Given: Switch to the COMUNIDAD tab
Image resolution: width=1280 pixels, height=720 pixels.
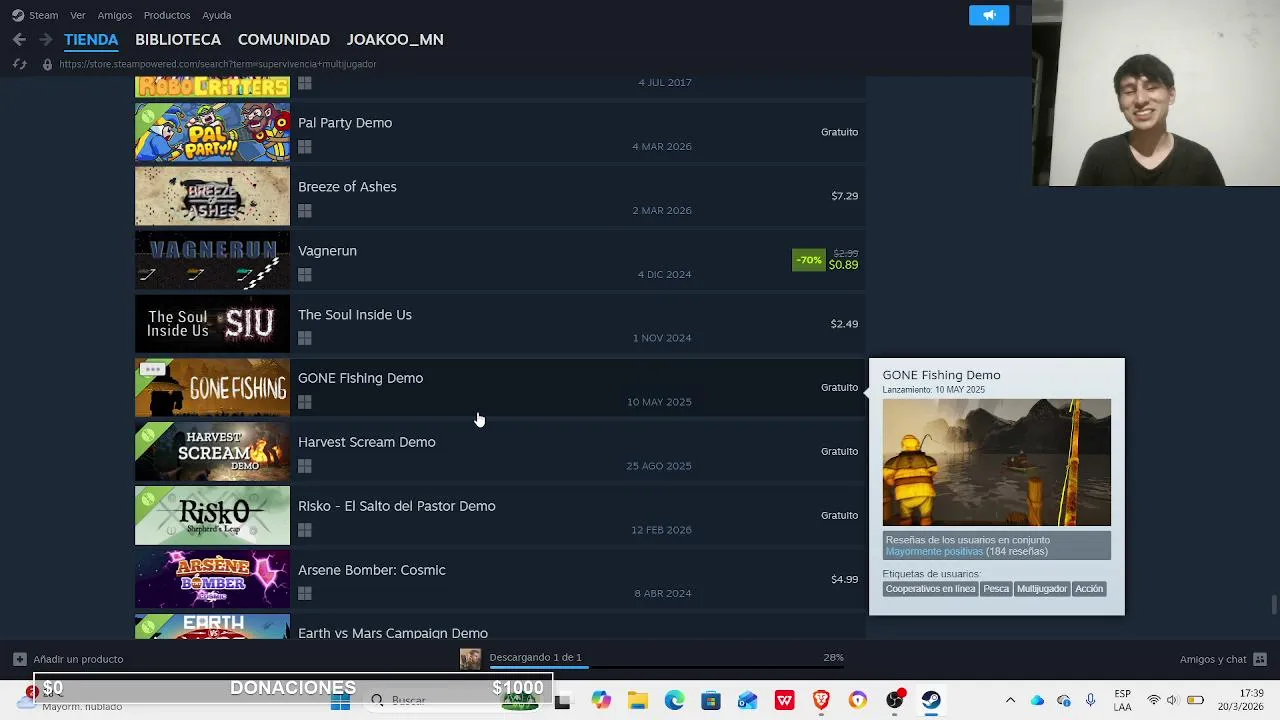Looking at the screenshot, I should click(284, 39).
